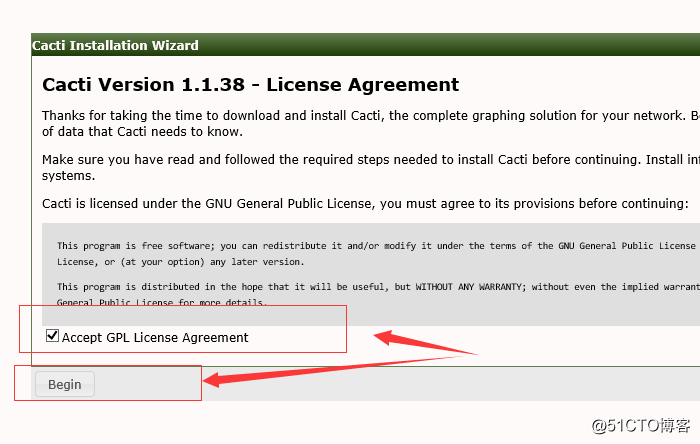Viewport: 700px width, 444px height.
Task: Click the paragraph starting 'Thanks for taking the time'
Action: 371,124
